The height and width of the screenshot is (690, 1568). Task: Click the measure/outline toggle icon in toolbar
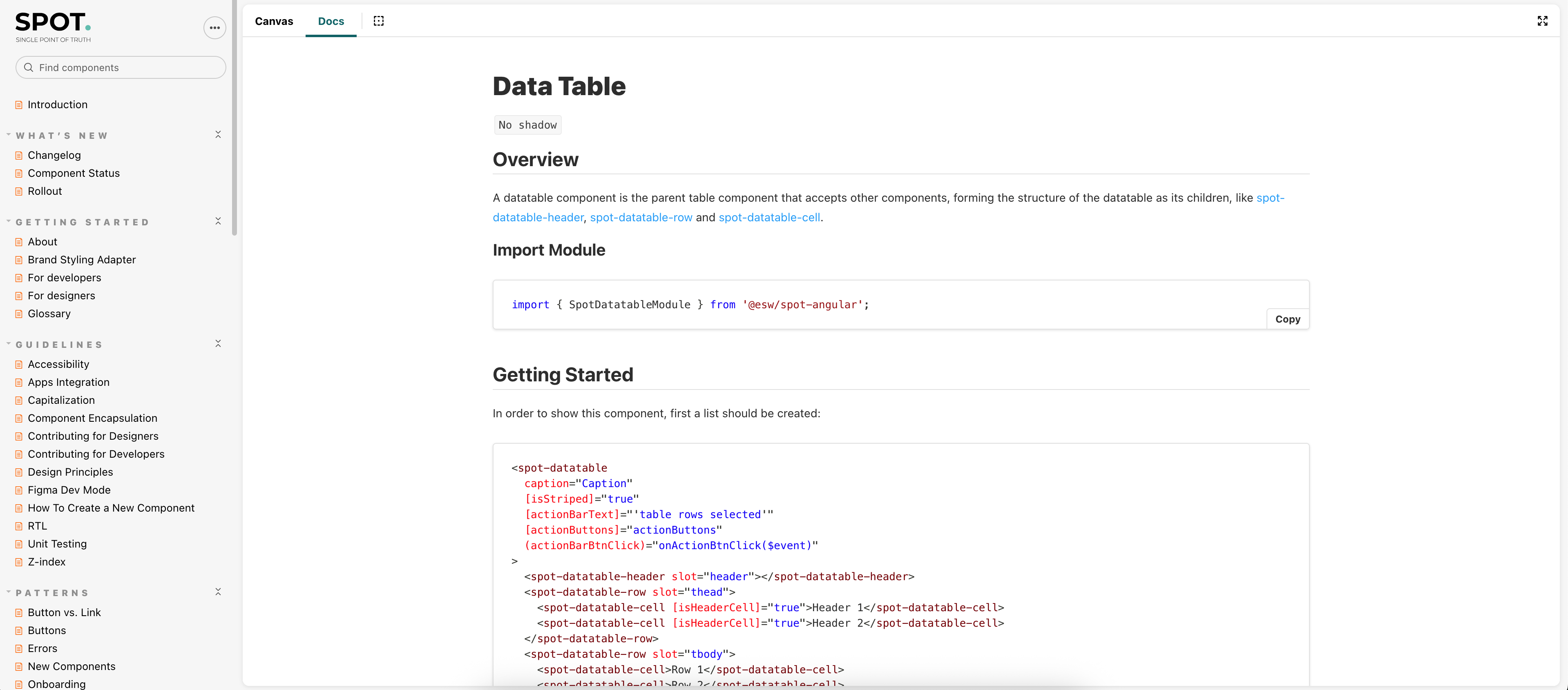(379, 21)
